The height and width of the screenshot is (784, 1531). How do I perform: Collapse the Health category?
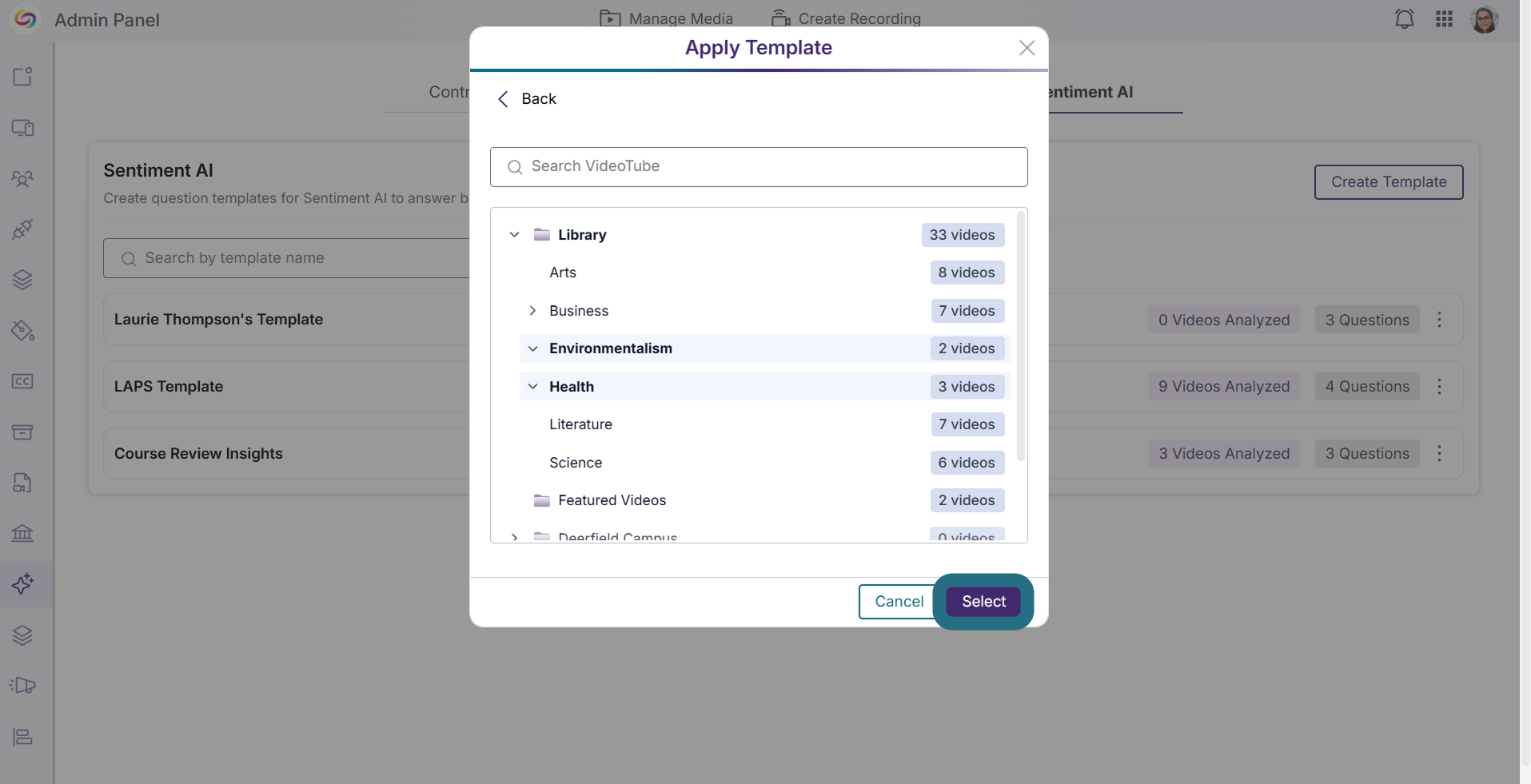point(532,387)
